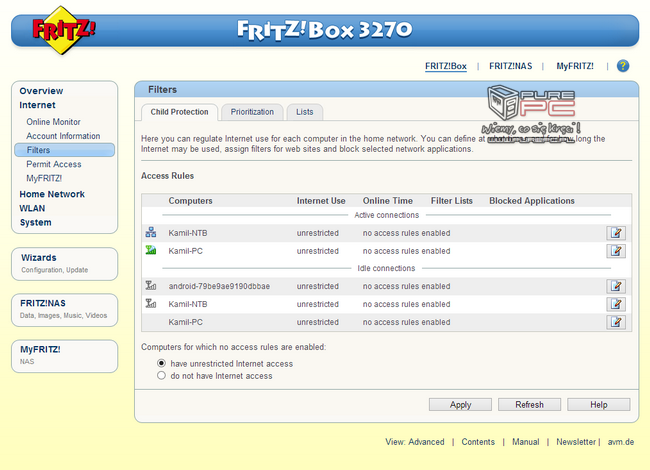This screenshot has height=470, width=650.
Task: Edit access rules for active Kamil-NTB
Action: (616, 233)
